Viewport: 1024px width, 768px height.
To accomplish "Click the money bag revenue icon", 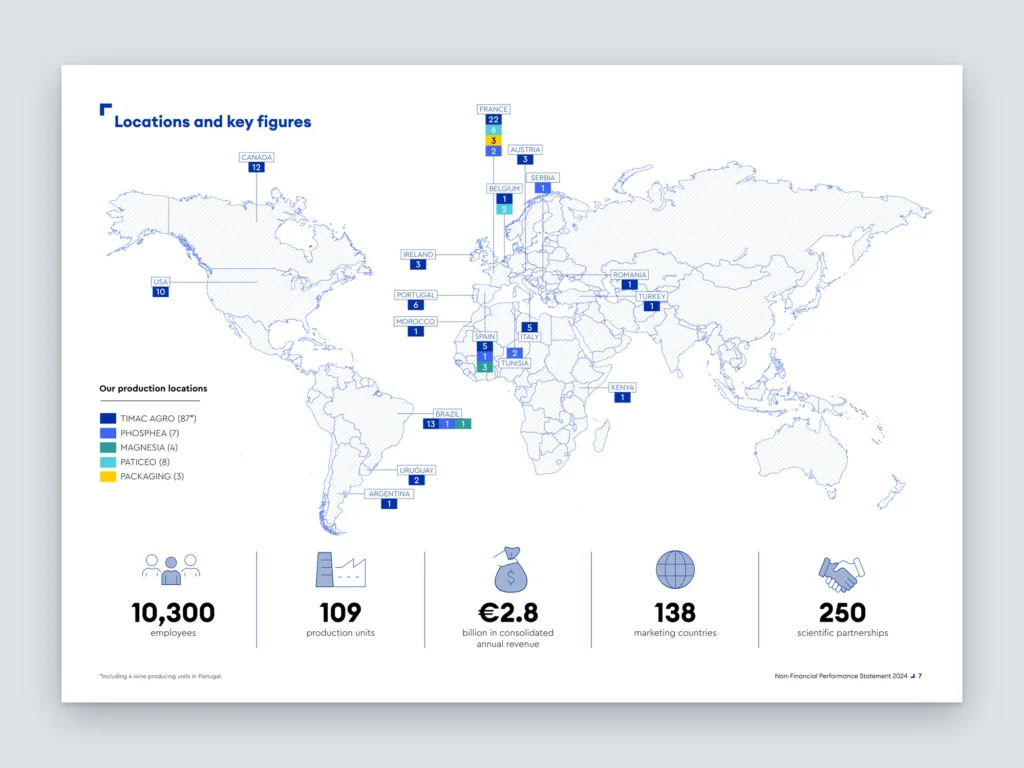I will [510, 570].
